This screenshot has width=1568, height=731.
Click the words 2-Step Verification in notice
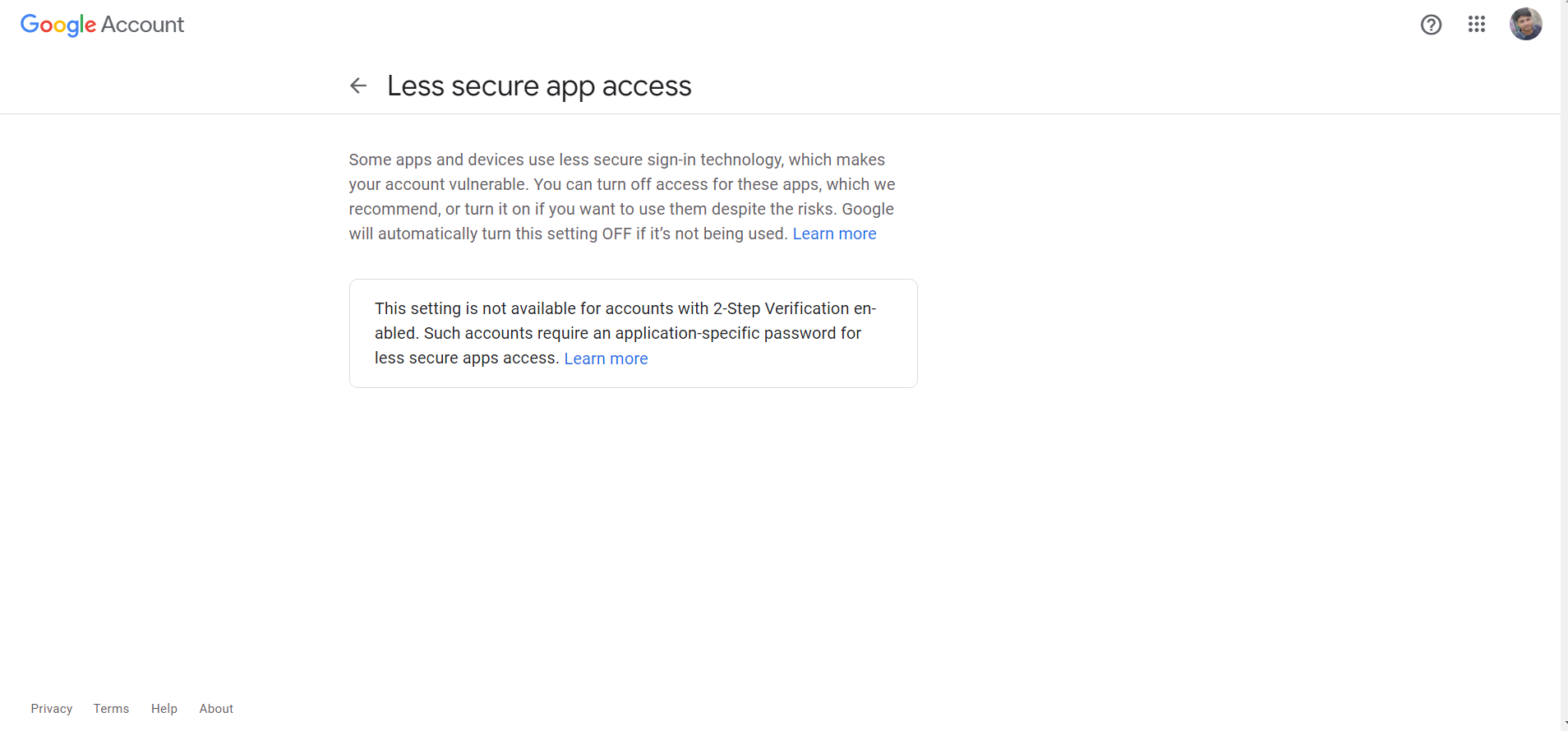[781, 308]
